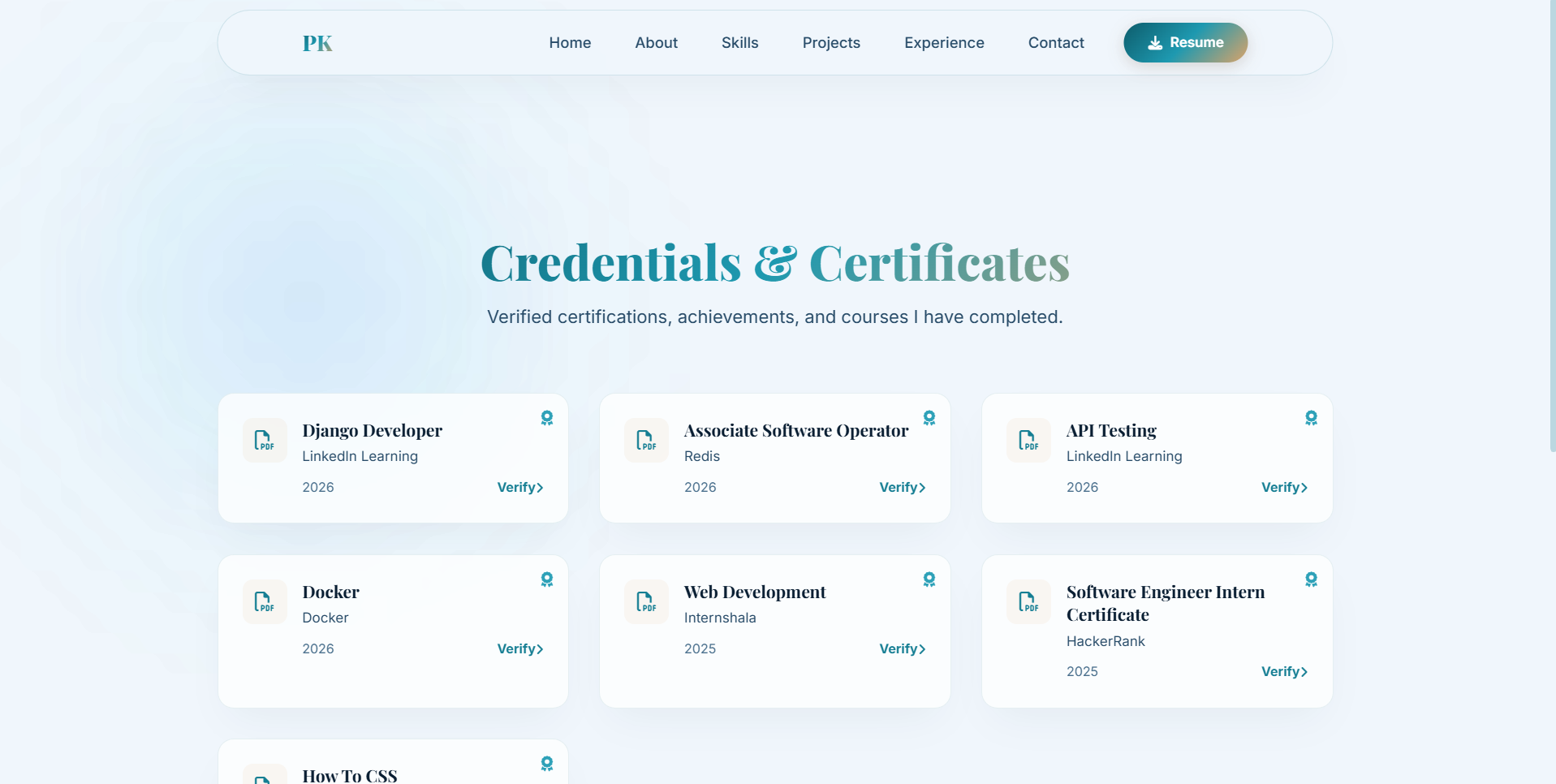The image size is (1556, 784).
Task: Go to the Home nav link
Action: click(x=570, y=43)
